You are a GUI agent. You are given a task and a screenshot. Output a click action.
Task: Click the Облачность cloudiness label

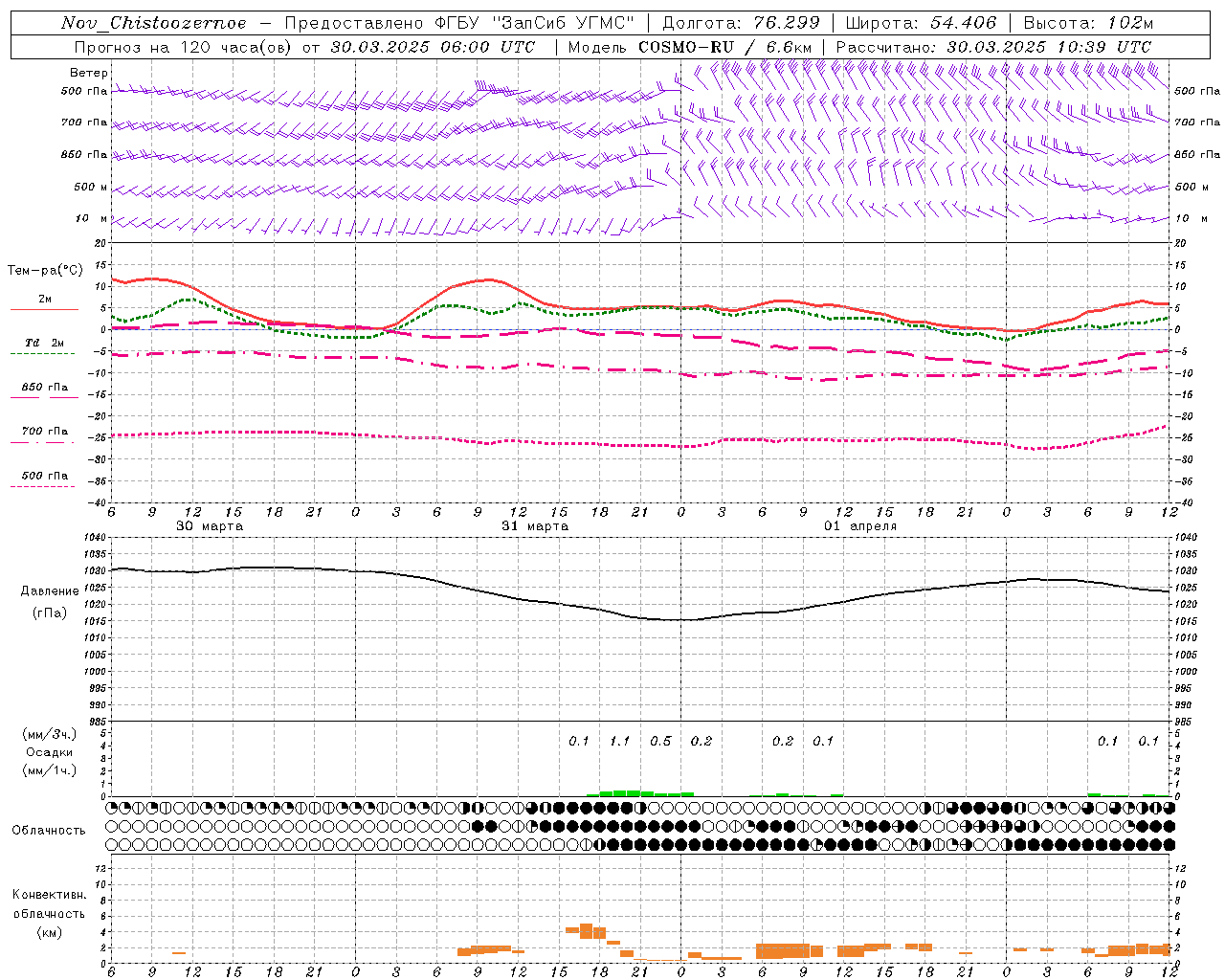point(49,831)
